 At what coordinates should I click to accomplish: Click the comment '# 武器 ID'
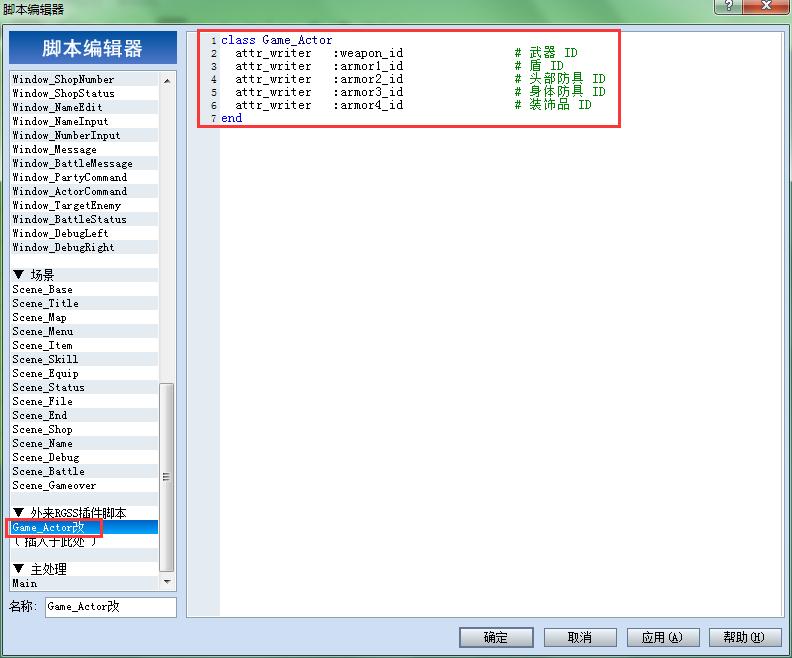(546, 53)
